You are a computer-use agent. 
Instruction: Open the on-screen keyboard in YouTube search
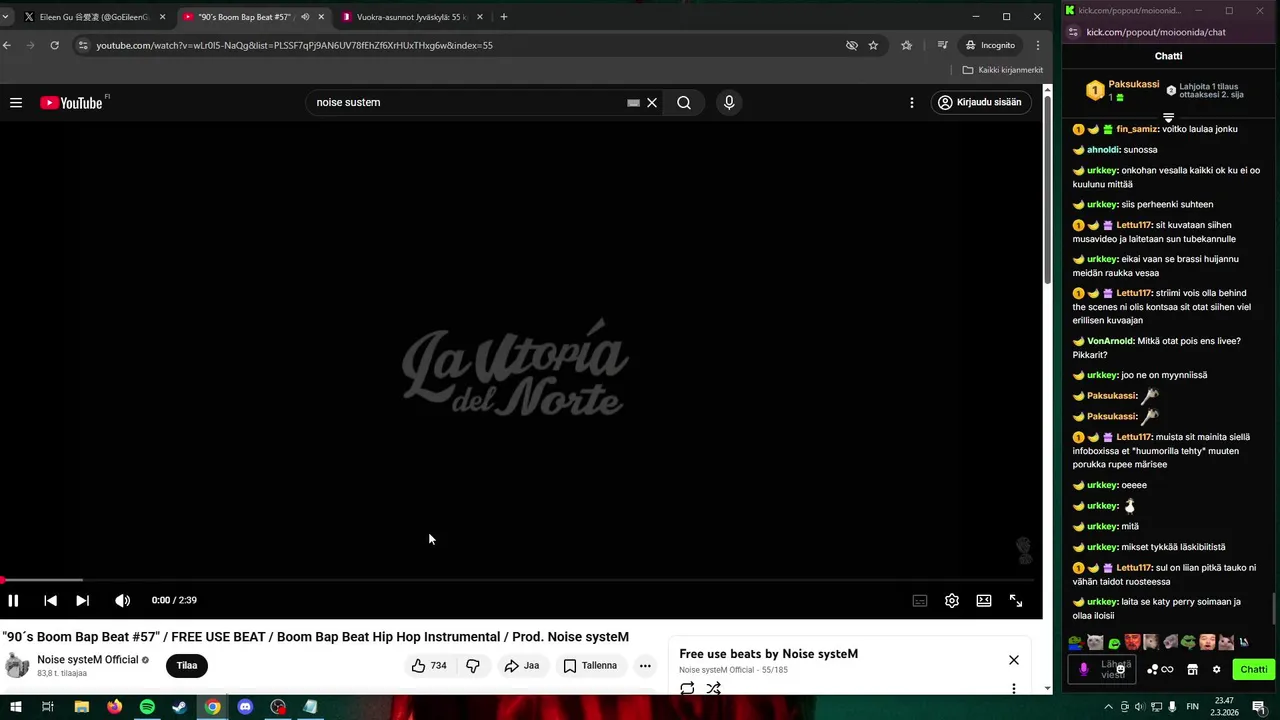click(x=633, y=102)
